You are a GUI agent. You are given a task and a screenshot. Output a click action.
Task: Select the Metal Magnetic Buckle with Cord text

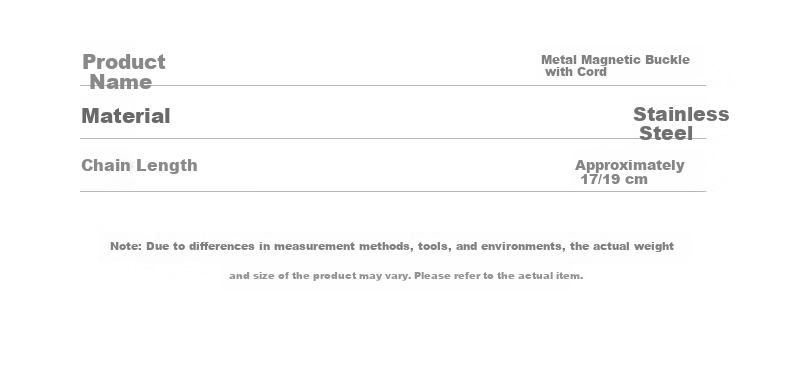point(615,66)
